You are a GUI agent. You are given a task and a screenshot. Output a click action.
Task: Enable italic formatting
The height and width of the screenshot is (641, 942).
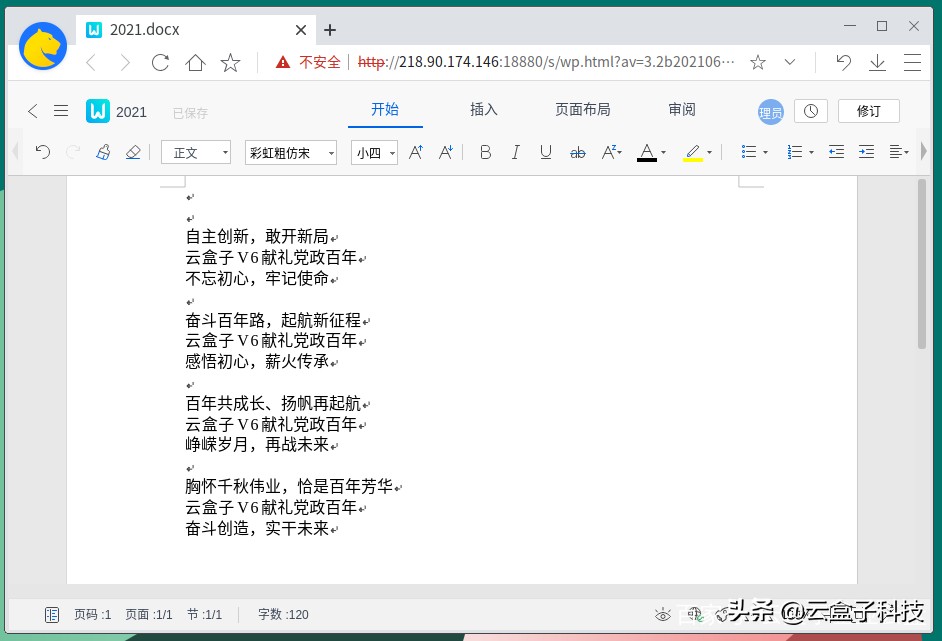tap(515, 152)
